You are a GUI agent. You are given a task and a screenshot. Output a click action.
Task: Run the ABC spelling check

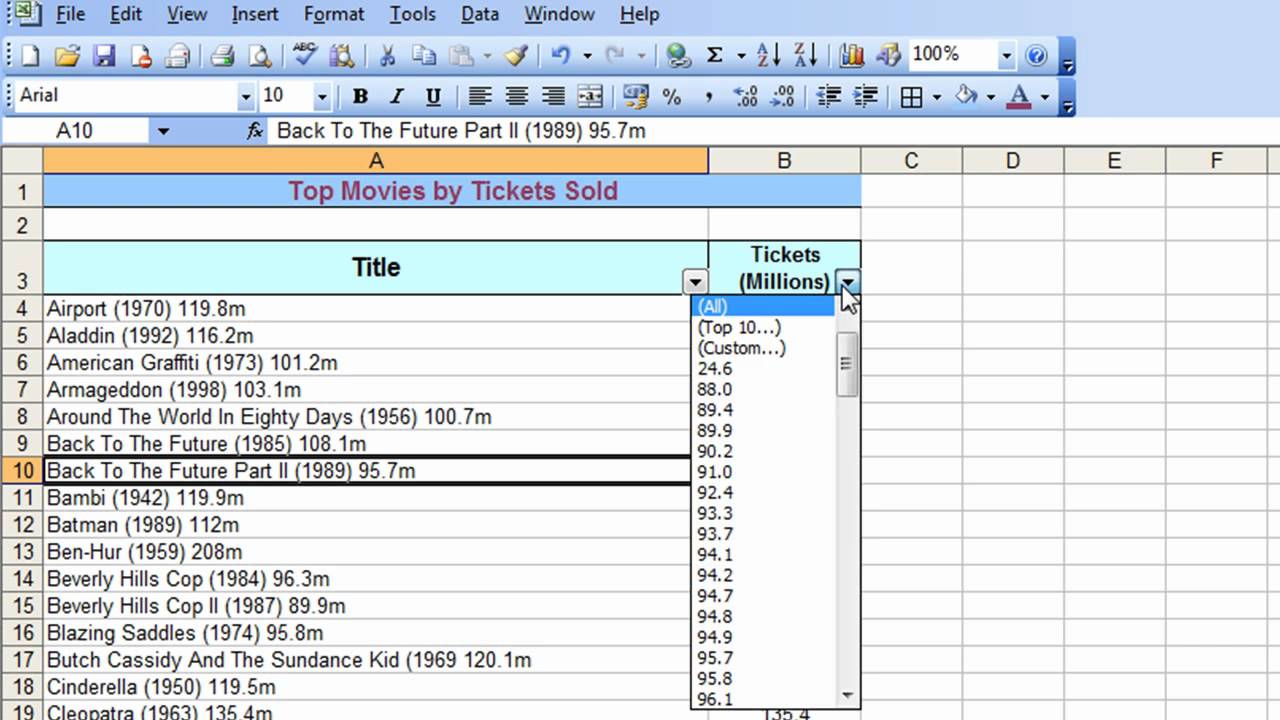click(305, 55)
